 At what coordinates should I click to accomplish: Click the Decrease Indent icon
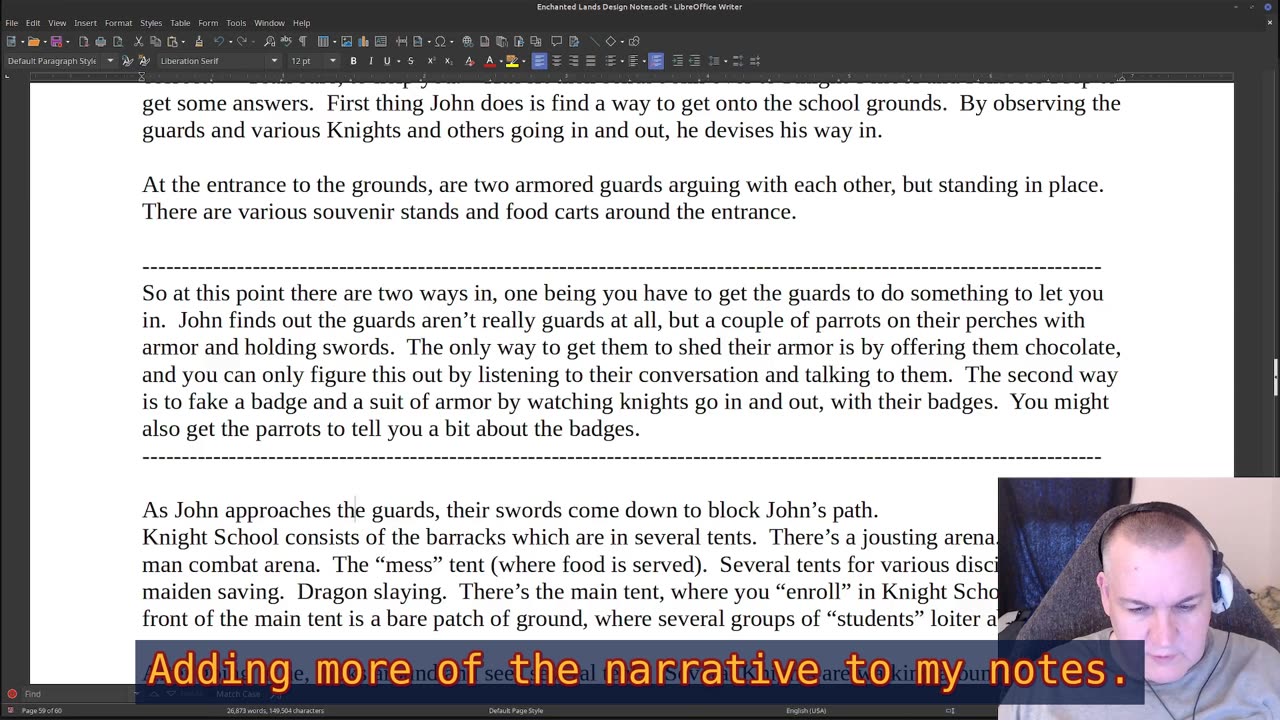click(694, 61)
